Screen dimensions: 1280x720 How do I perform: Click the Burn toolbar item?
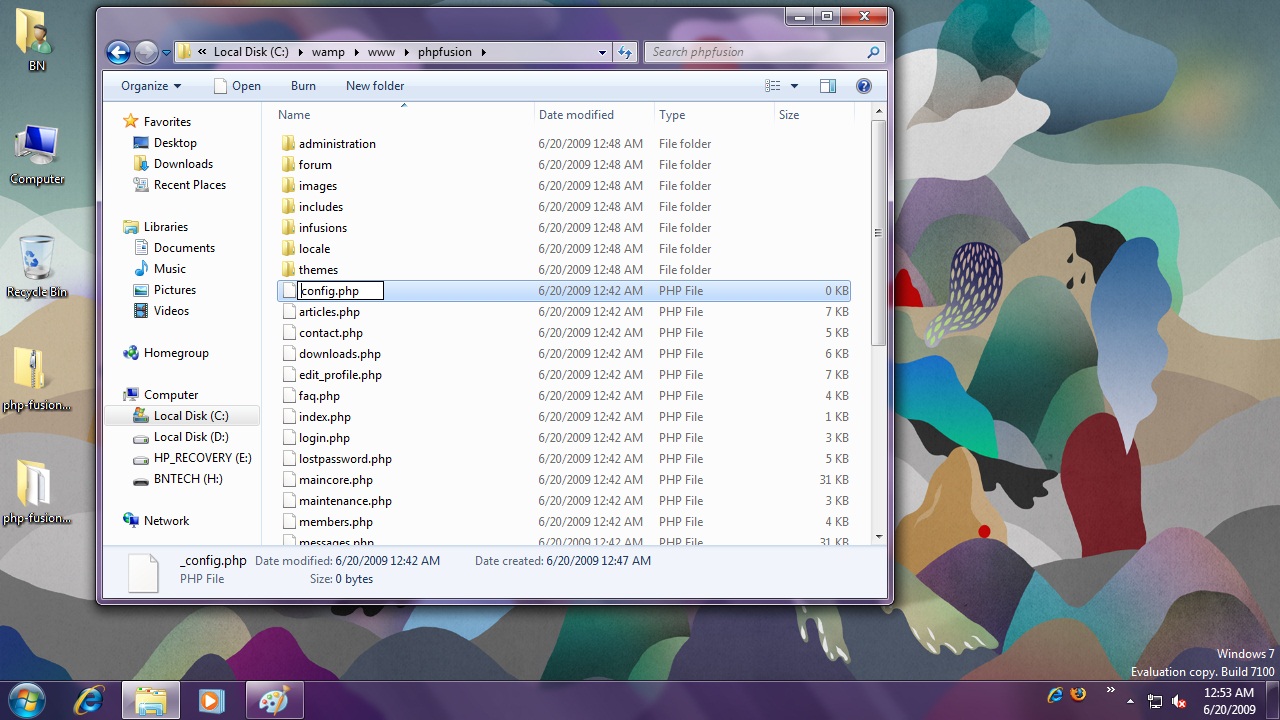(x=303, y=86)
